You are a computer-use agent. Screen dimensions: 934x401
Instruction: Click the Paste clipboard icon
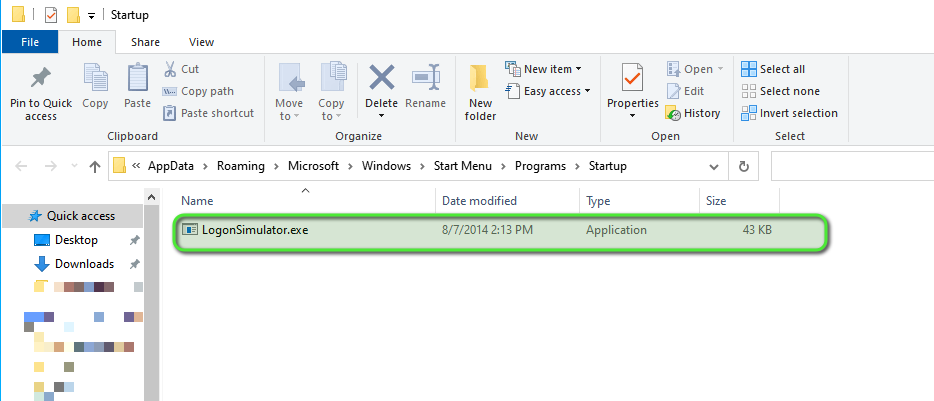pos(137,79)
